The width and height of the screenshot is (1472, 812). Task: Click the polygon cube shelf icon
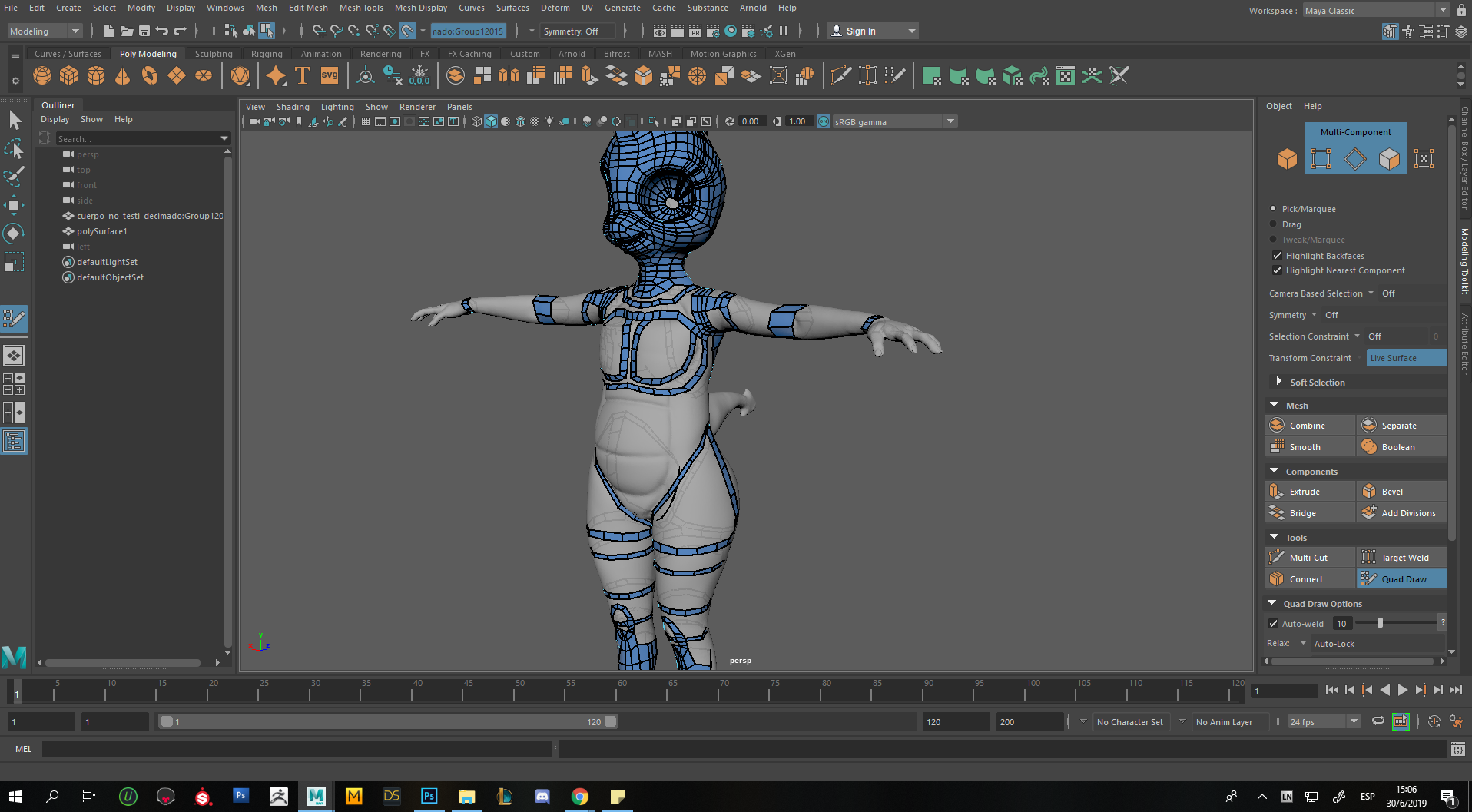[69, 75]
